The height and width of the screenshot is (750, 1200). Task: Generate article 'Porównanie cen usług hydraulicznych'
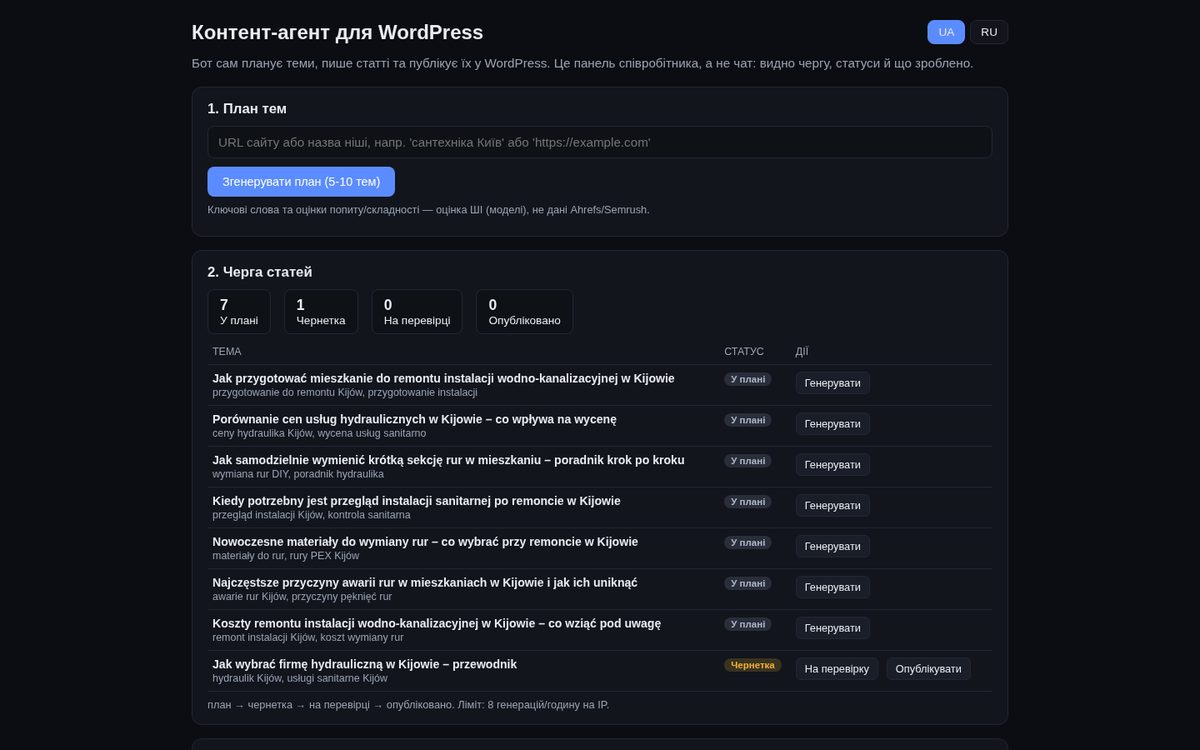point(833,424)
